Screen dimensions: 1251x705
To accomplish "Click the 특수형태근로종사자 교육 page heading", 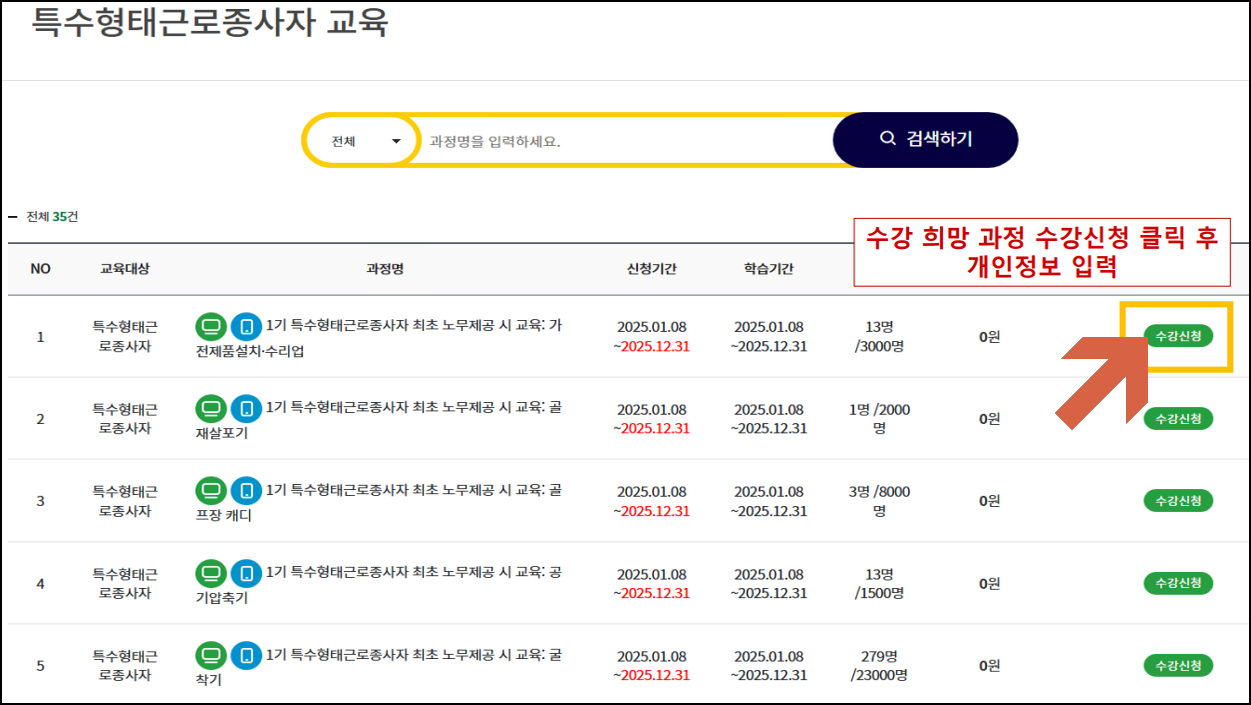I will [210, 22].
